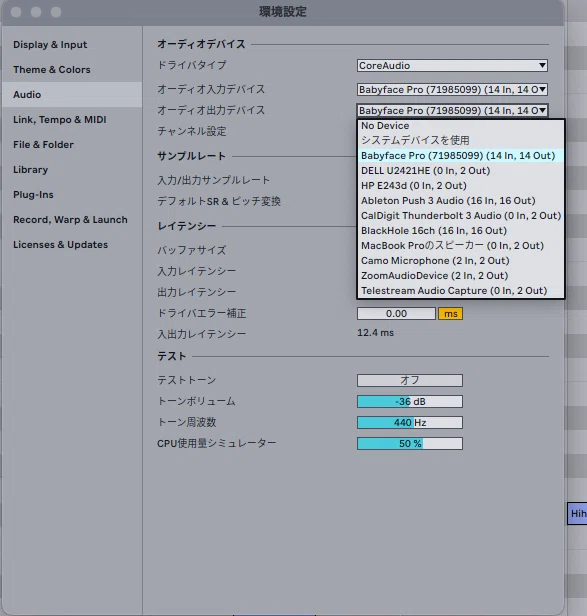Select MacBook Proのスピーカー output

pyautogui.click(x=461, y=246)
